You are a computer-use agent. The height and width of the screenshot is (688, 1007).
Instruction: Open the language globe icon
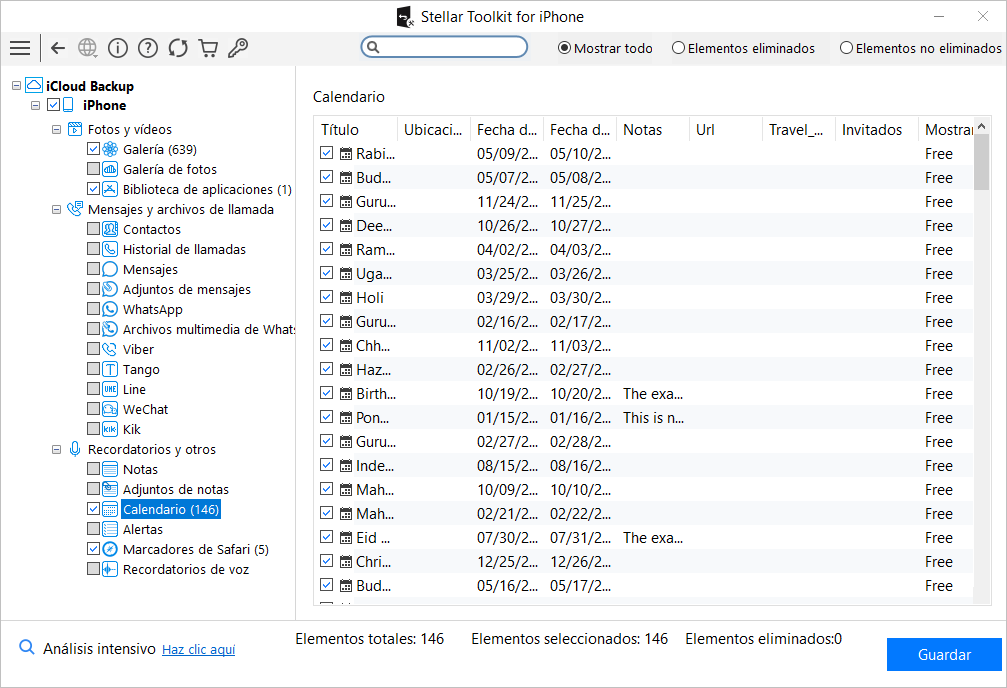point(88,48)
